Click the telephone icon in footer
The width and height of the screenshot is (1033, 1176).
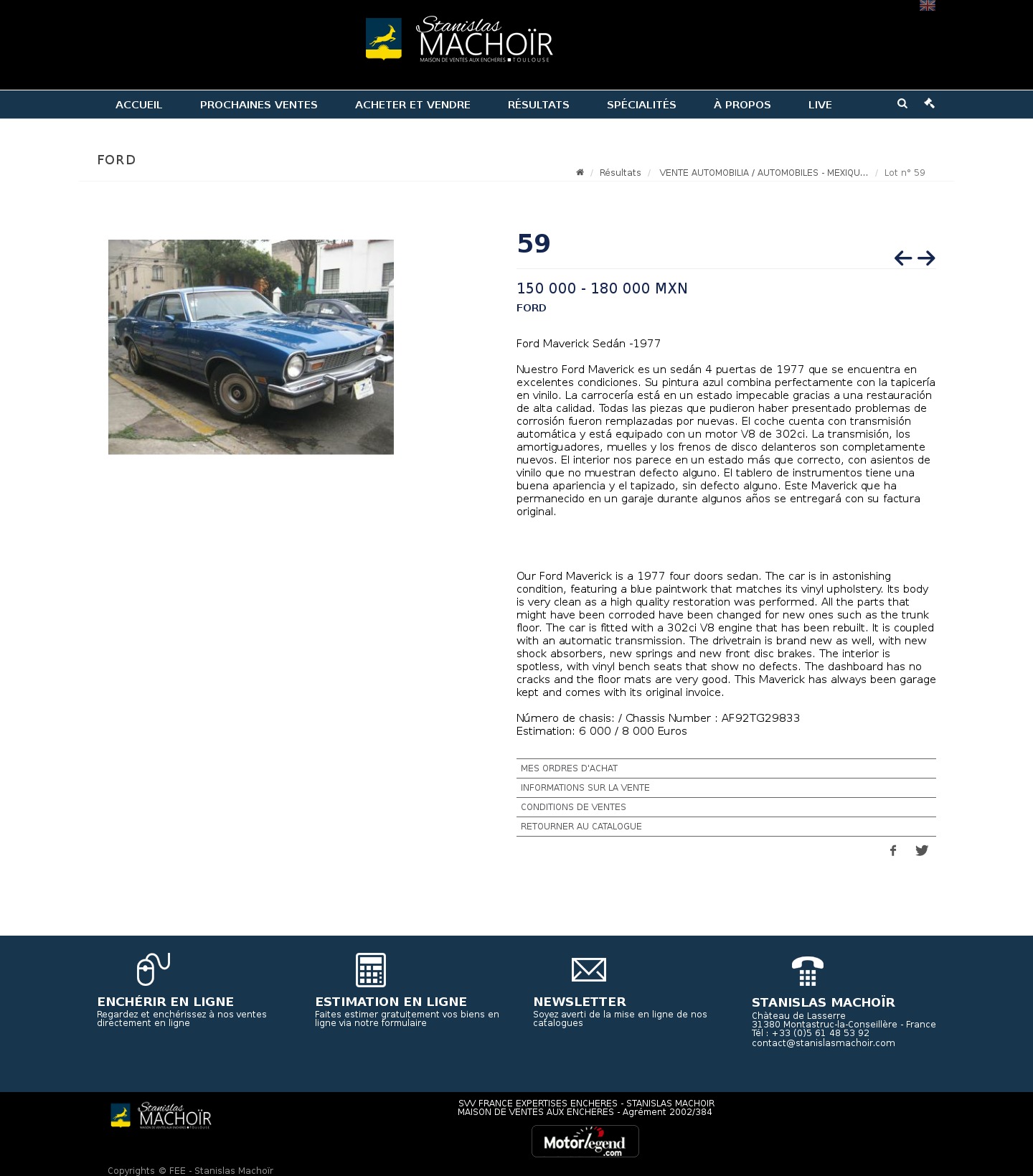[x=808, y=972]
